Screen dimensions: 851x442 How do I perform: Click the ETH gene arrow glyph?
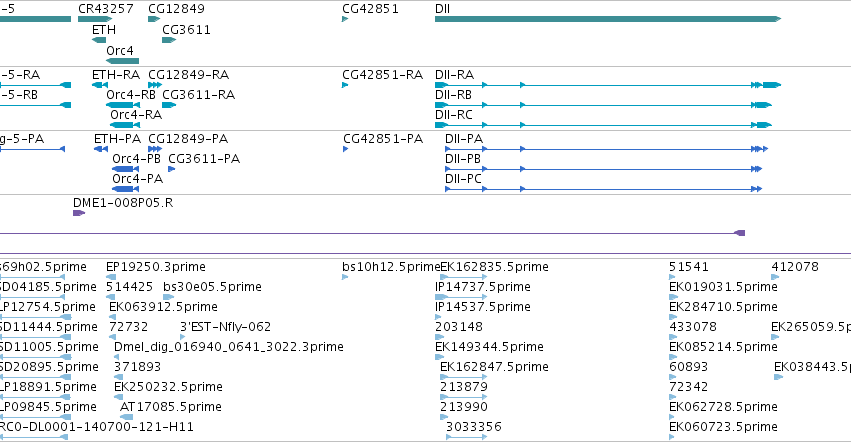pos(99,40)
